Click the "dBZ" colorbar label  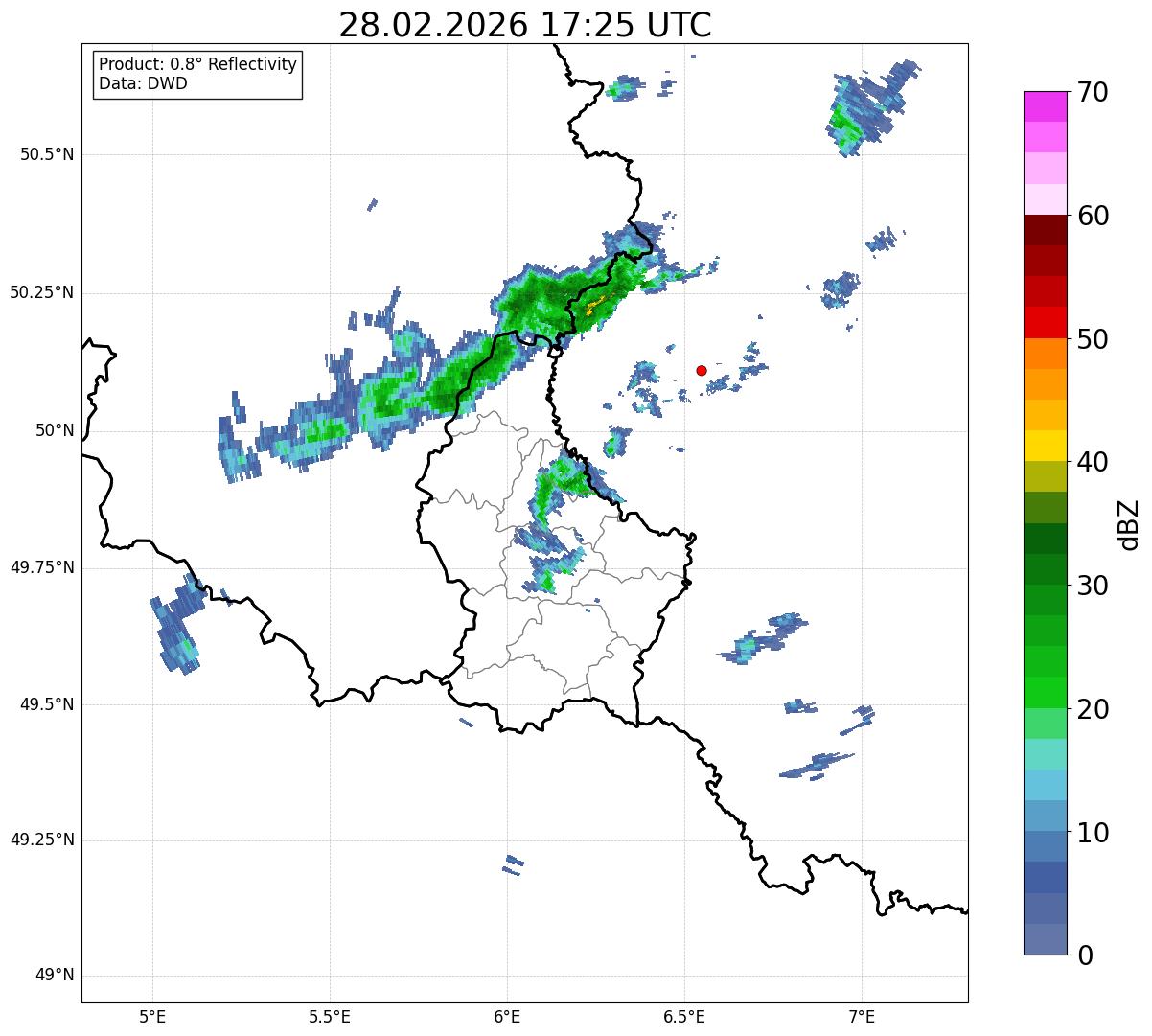click(x=1129, y=524)
